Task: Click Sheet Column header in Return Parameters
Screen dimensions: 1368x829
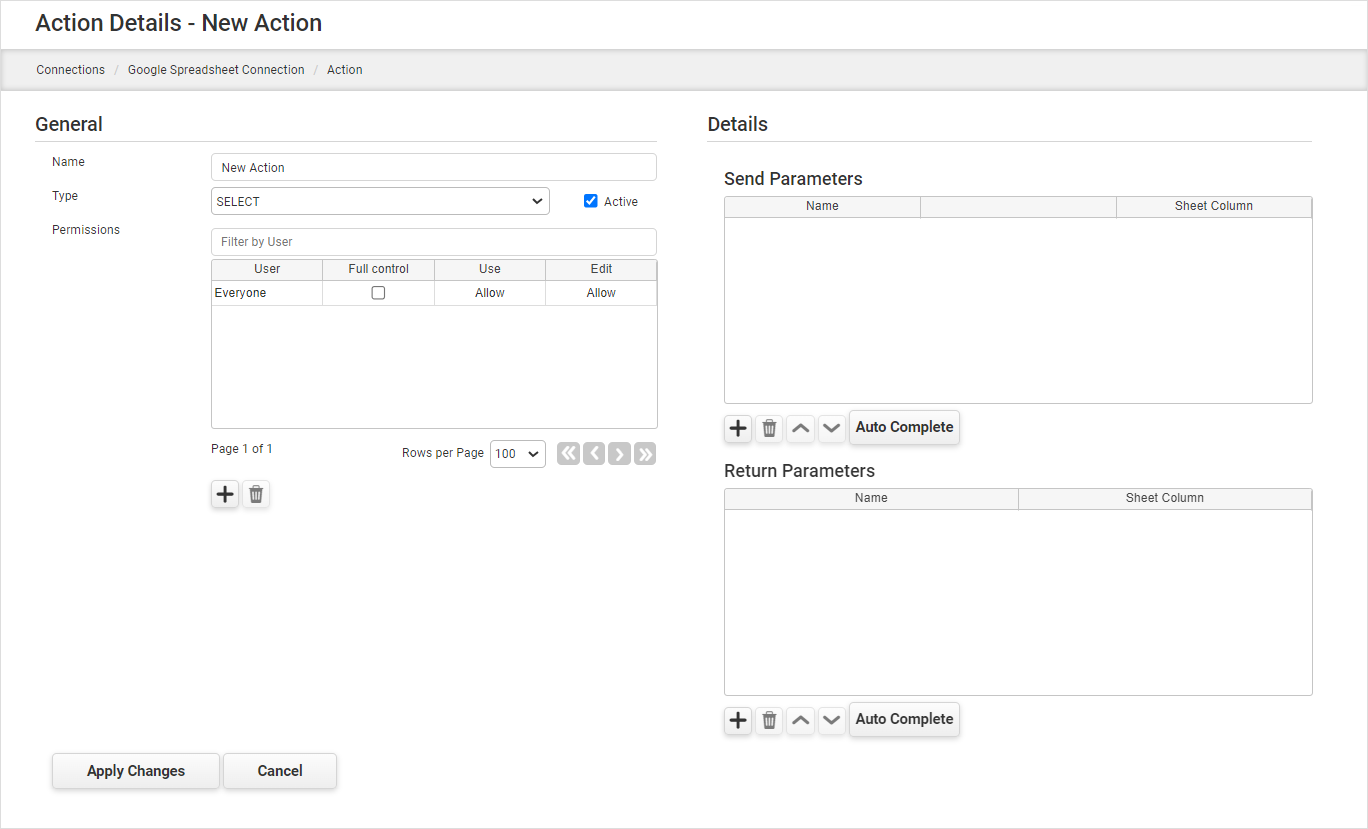Action: point(1165,498)
